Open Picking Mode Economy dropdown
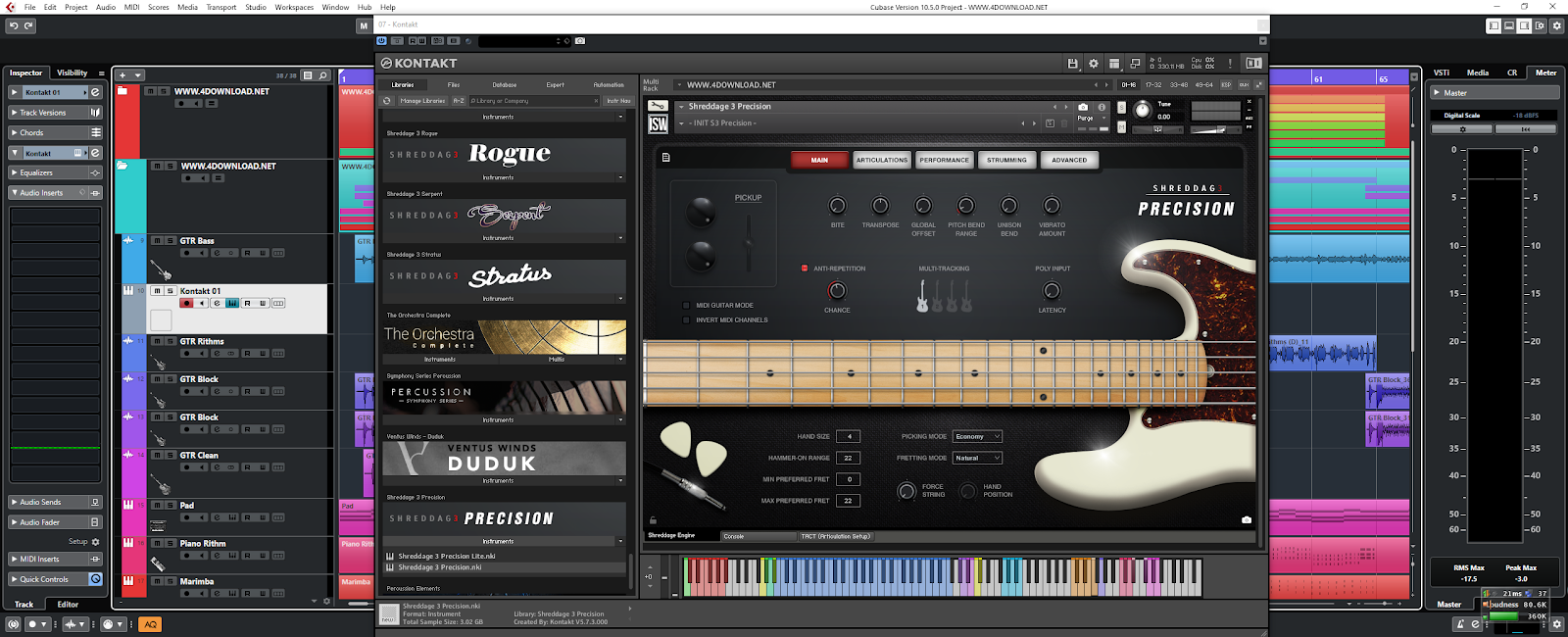The image size is (1568, 637). click(977, 436)
